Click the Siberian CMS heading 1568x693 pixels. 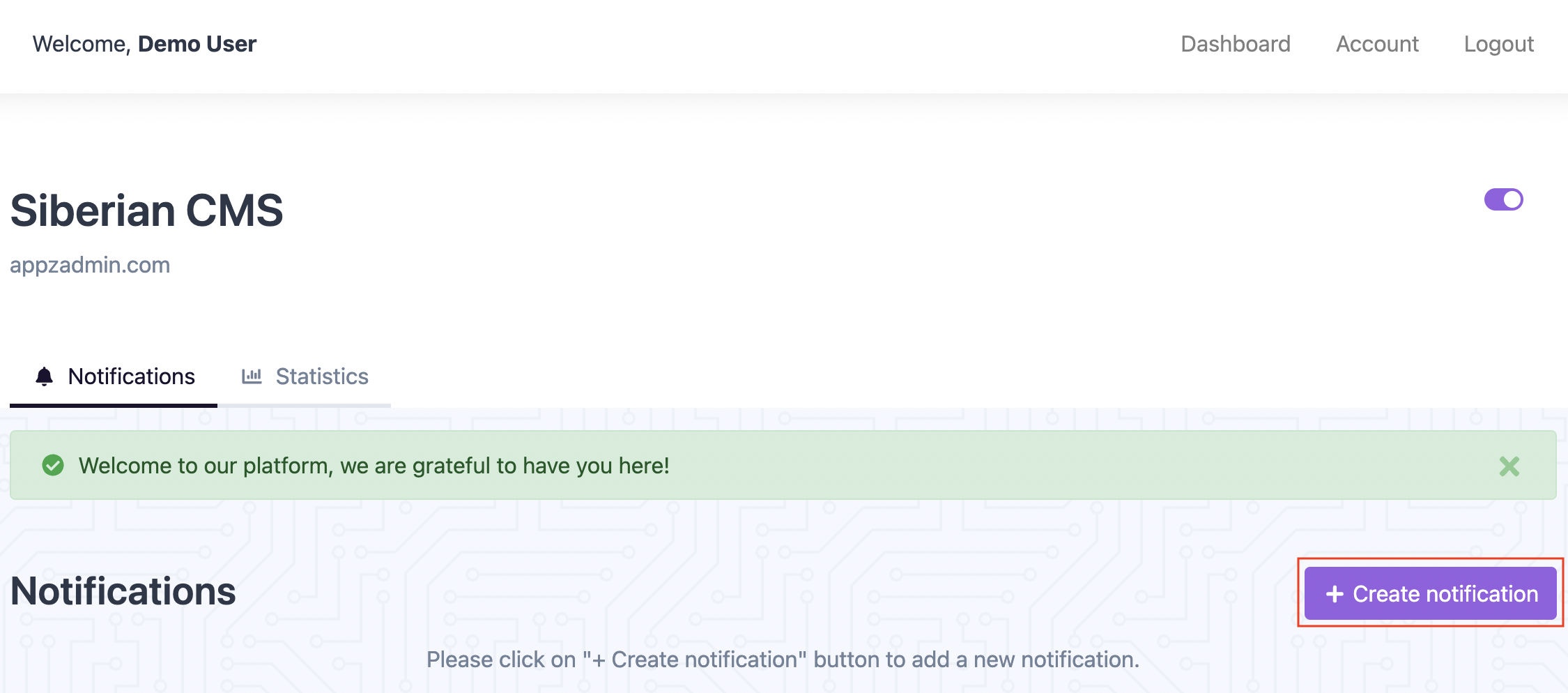pyautogui.click(x=147, y=211)
